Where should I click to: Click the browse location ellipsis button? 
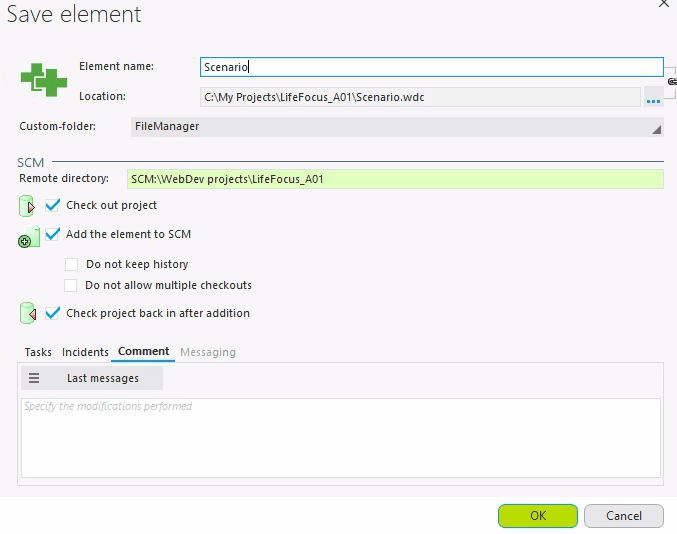[654, 98]
